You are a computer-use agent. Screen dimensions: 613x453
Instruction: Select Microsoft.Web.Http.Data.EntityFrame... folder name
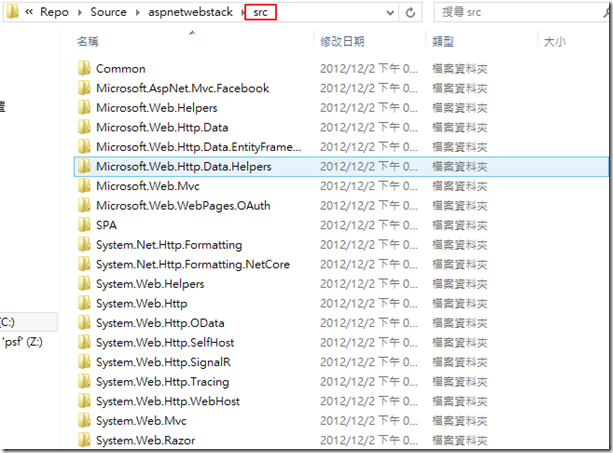coord(199,147)
